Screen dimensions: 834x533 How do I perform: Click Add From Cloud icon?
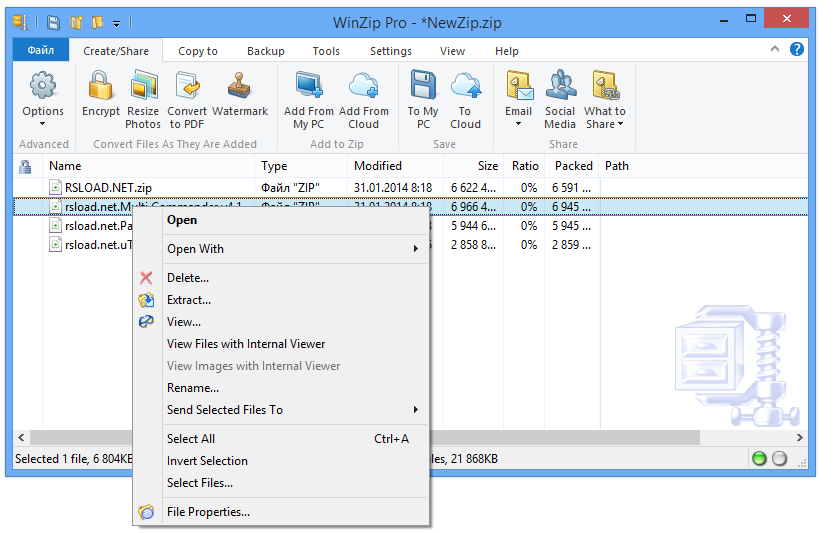(x=364, y=86)
